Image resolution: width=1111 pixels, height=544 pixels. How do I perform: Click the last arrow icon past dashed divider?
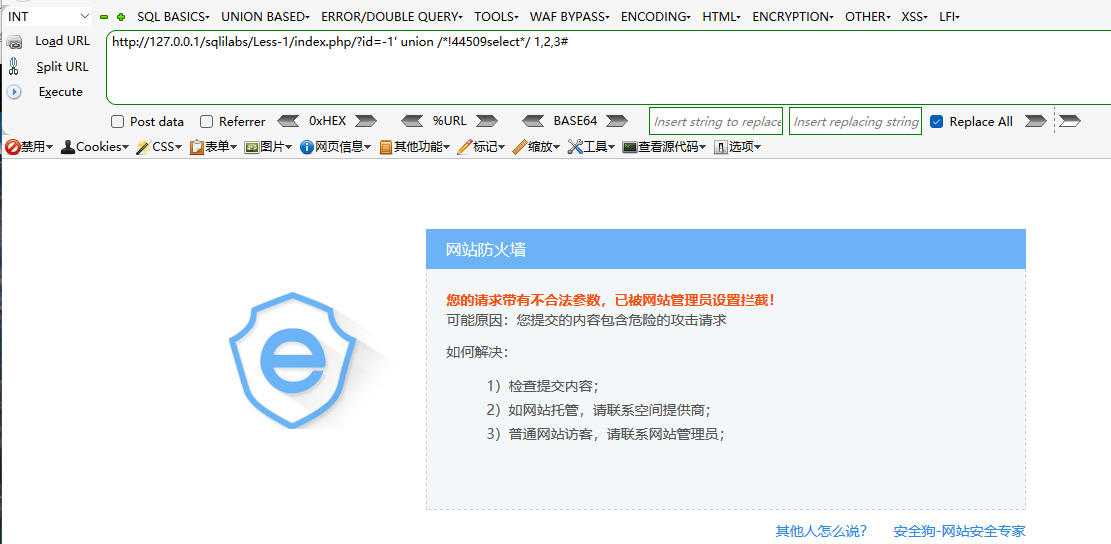[x=1069, y=121]
